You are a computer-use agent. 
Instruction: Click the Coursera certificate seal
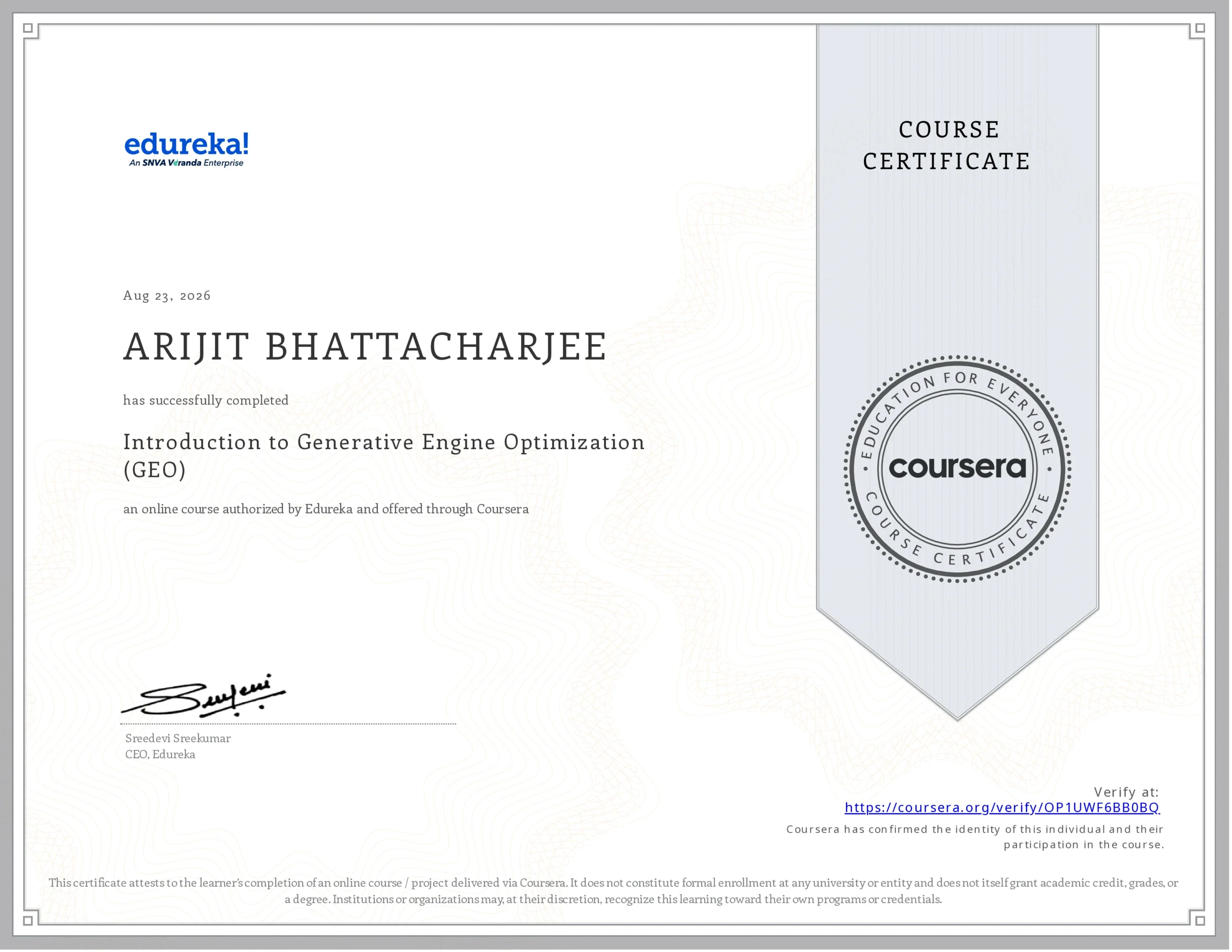[x=957, y=468]
